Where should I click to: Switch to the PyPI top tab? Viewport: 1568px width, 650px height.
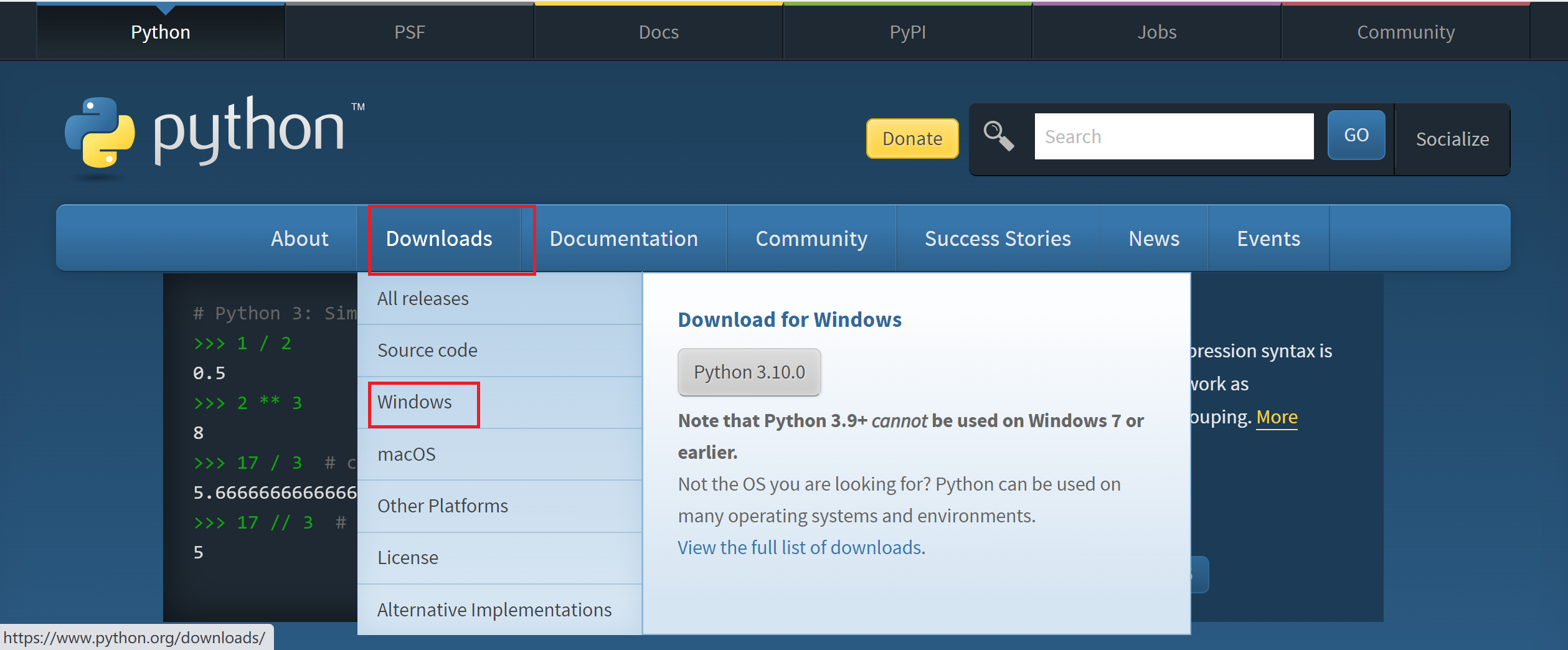click(x=907, y=32)
